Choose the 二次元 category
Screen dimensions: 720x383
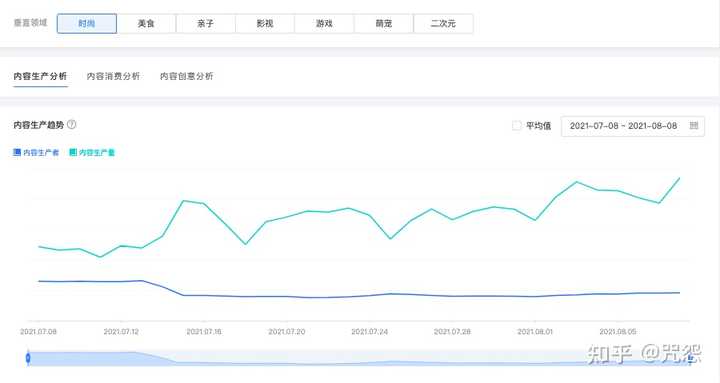tap(443, 23)
